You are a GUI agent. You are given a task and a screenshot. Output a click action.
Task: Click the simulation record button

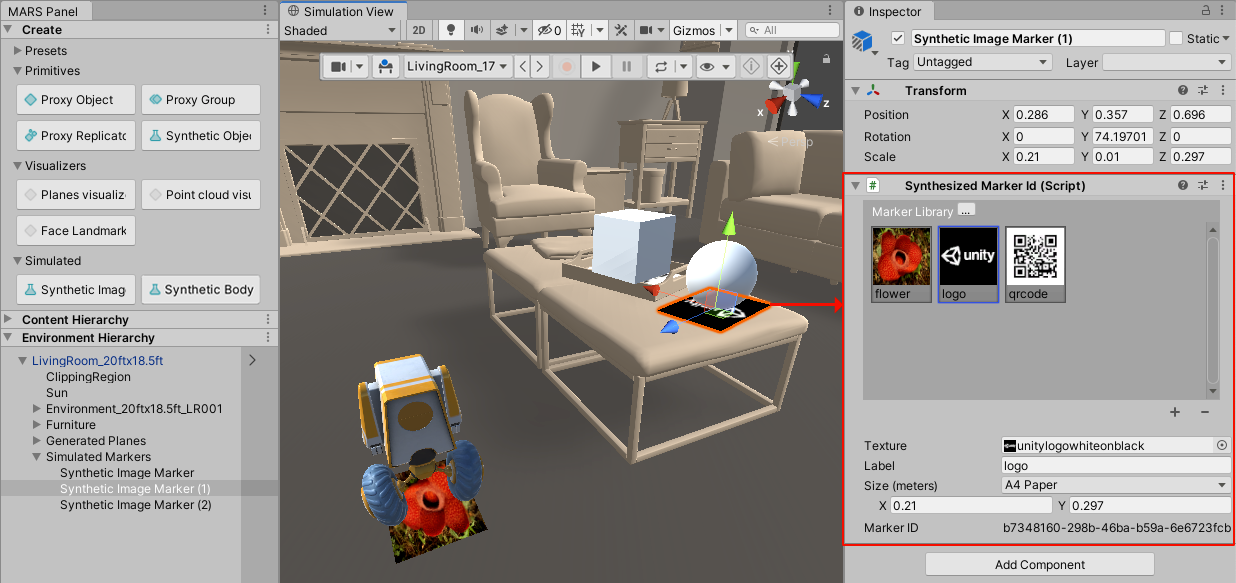coord(566,67)
